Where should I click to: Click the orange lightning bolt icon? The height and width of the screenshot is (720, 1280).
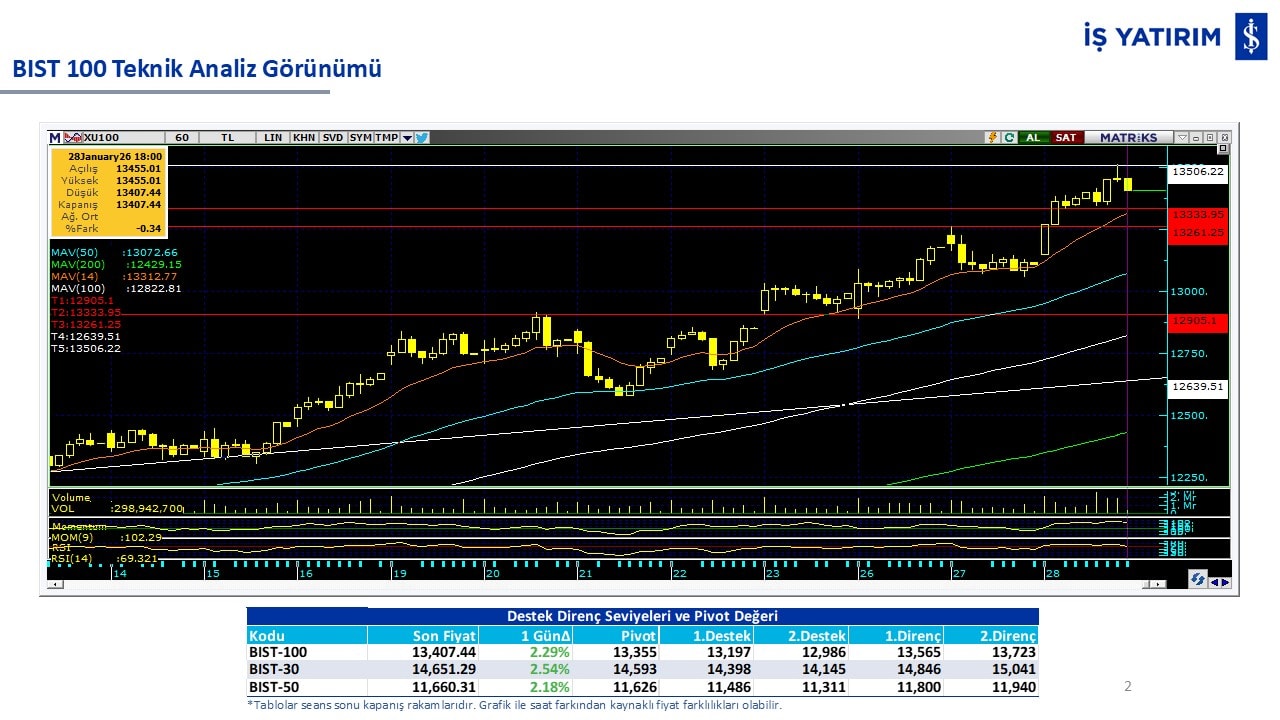pos(992,138)
